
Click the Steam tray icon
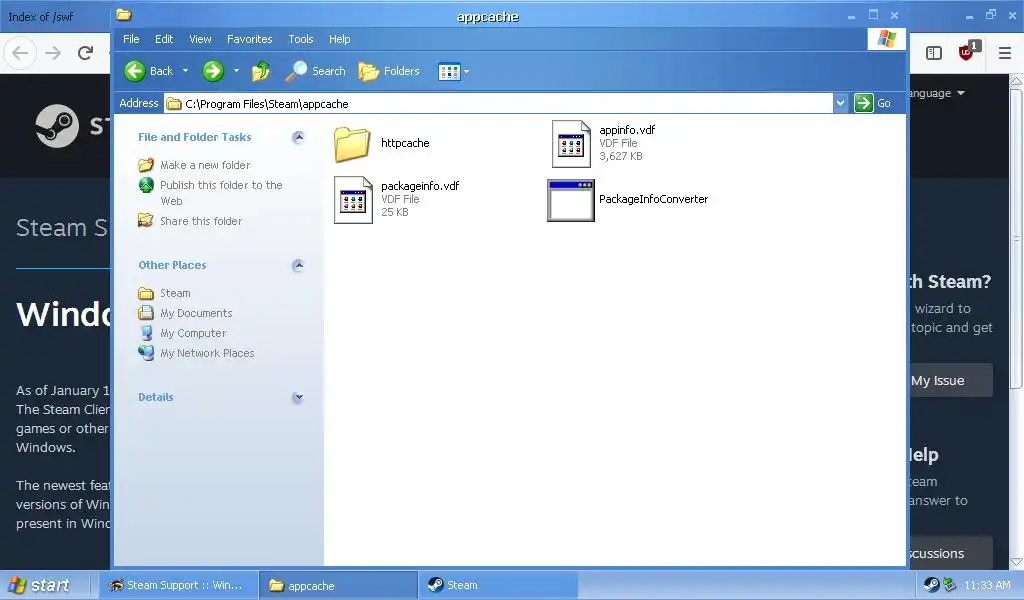coord(931,586)
